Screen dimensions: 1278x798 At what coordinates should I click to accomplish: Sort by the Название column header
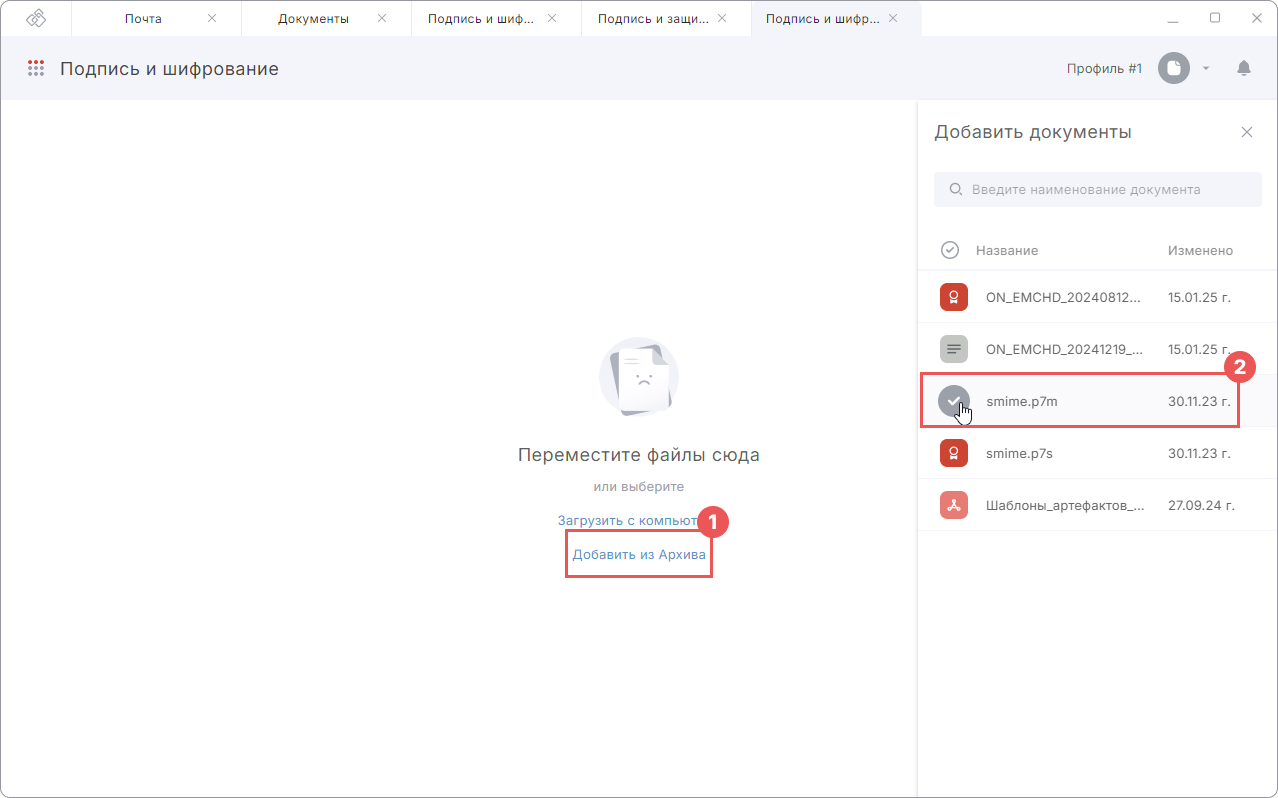coord(1007,251)
